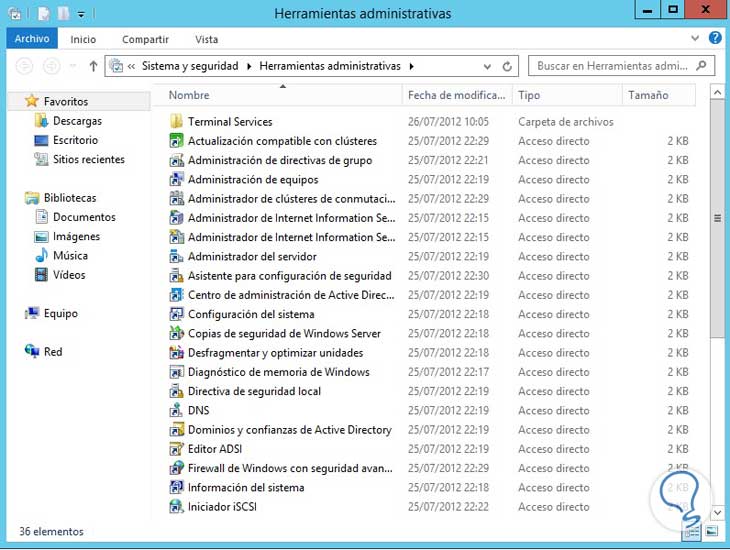
Task: Open Escritorio in the sidebar
Action: pyautogui.click(x=75, y=140)
